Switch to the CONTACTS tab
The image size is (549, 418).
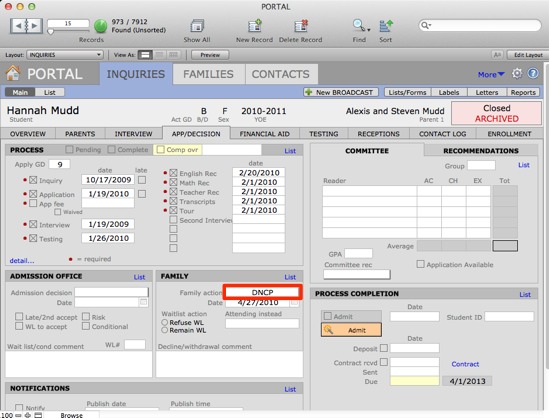coord(281,74)
